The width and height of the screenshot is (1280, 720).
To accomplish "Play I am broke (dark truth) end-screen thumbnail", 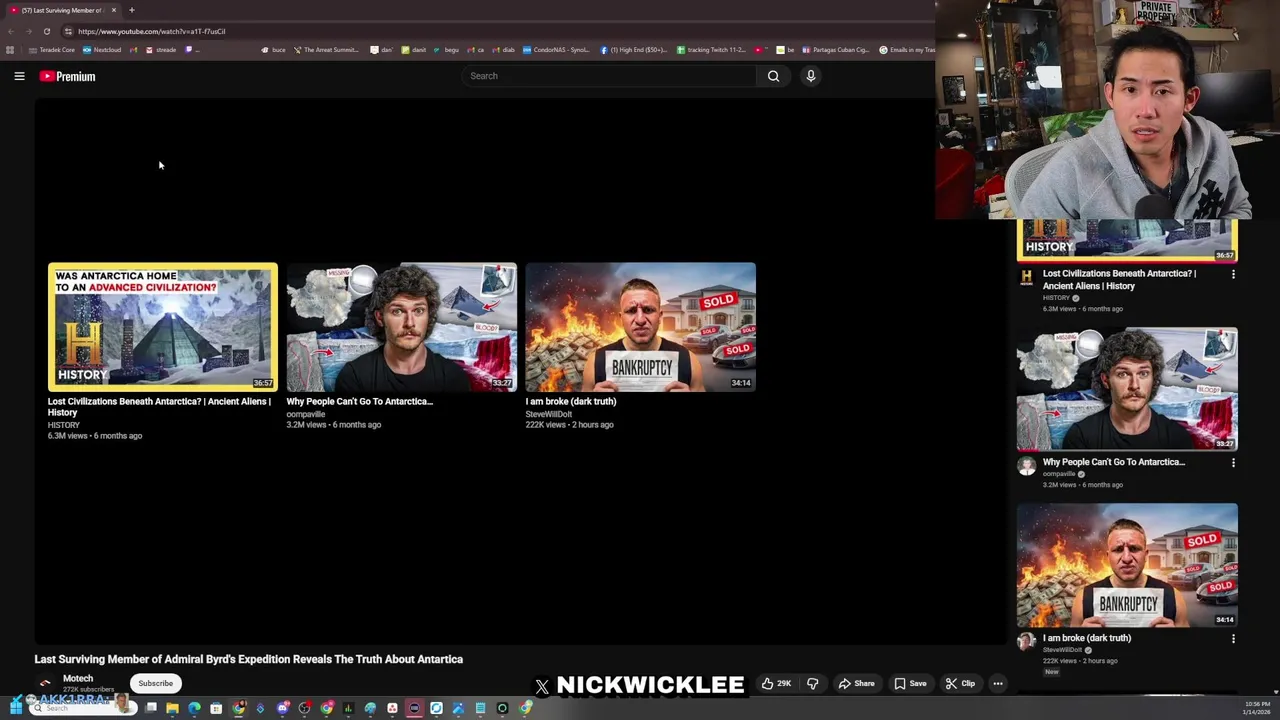I will [x=641, y=327].
